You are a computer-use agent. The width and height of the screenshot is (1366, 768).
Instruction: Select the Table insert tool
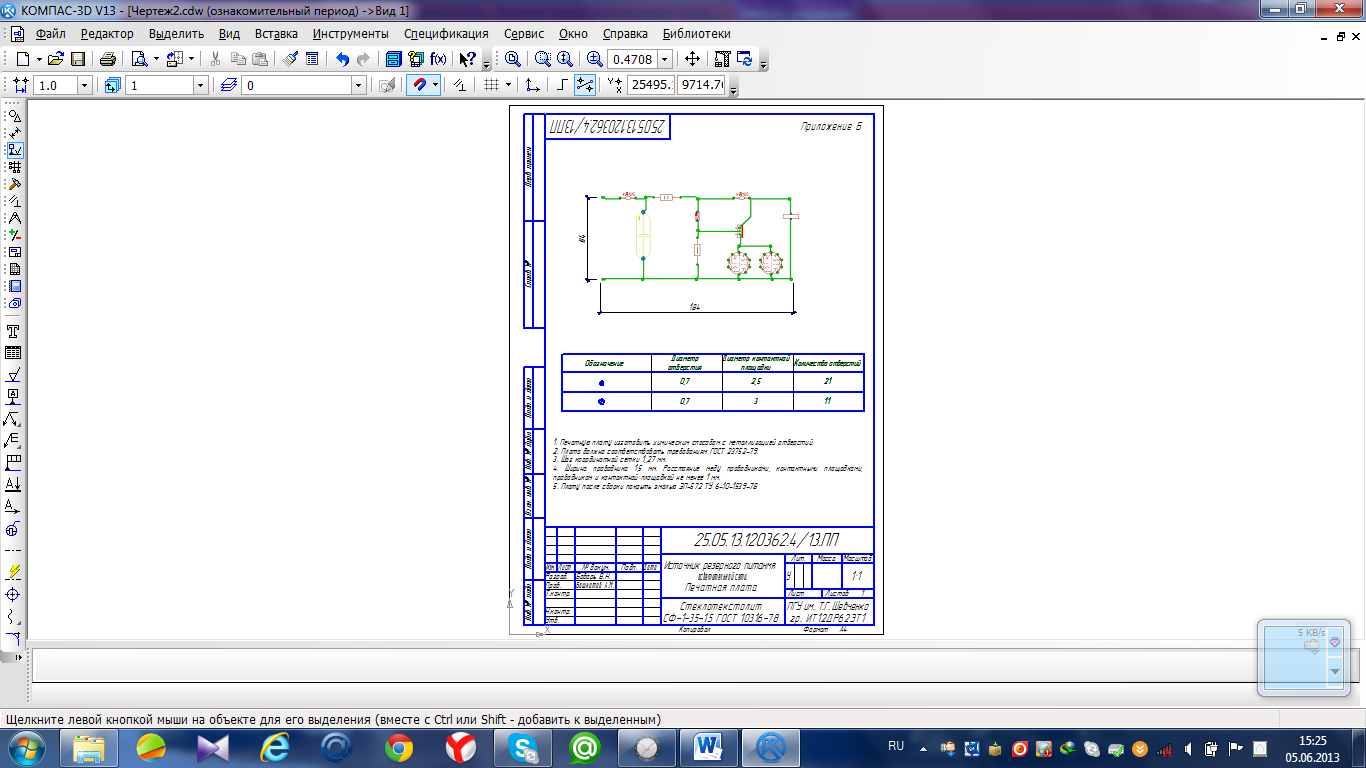(x=14, y=353)
